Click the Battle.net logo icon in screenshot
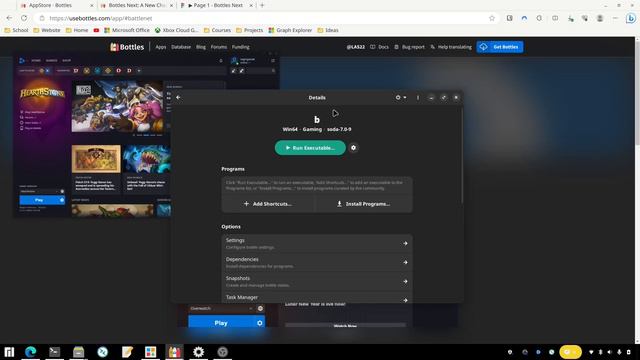The width and height of the screenshot is (640, 360). pyautogui.click(x=22, y=60)
